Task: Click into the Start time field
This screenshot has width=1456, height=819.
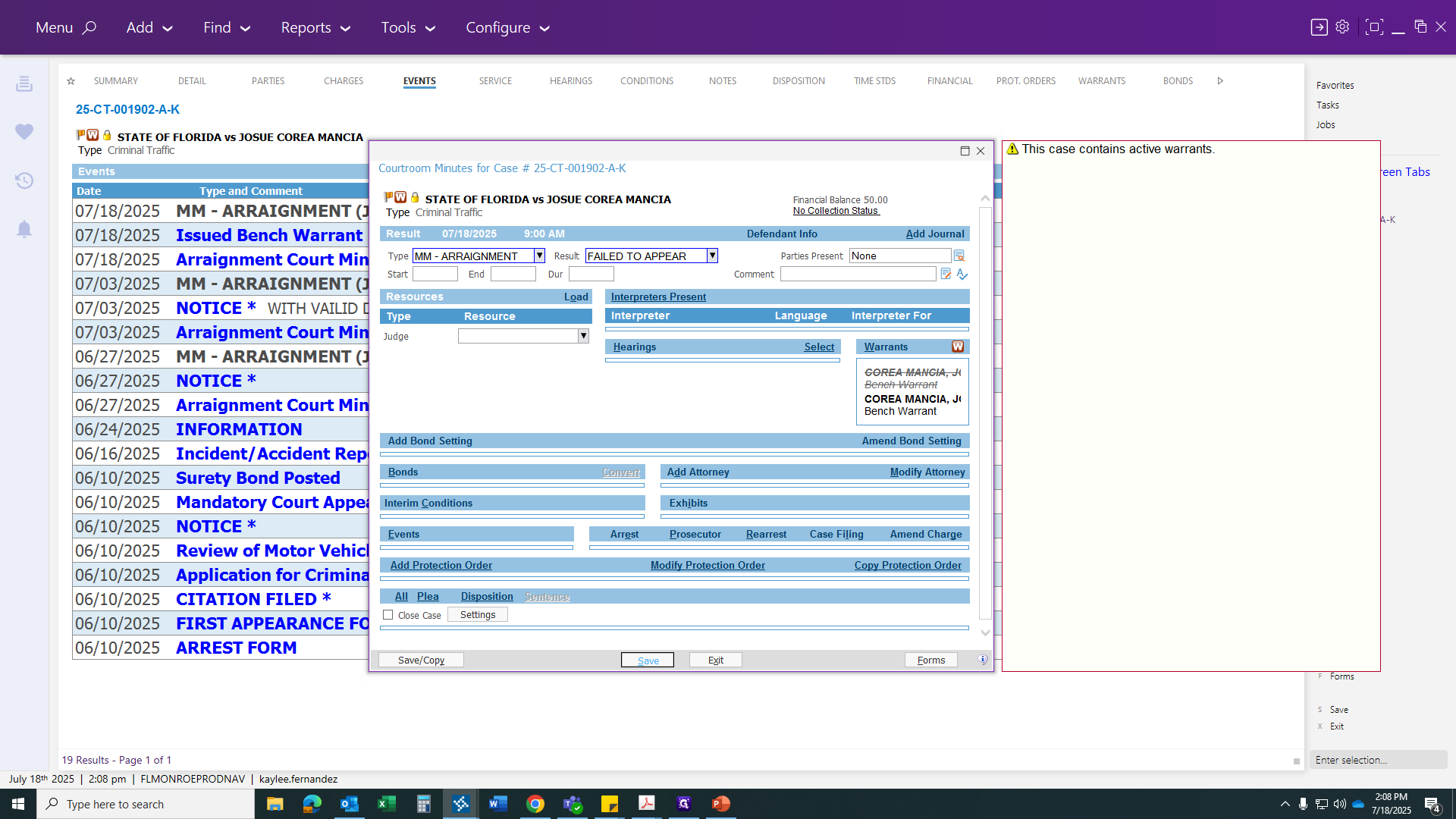Action: (435, 274)
